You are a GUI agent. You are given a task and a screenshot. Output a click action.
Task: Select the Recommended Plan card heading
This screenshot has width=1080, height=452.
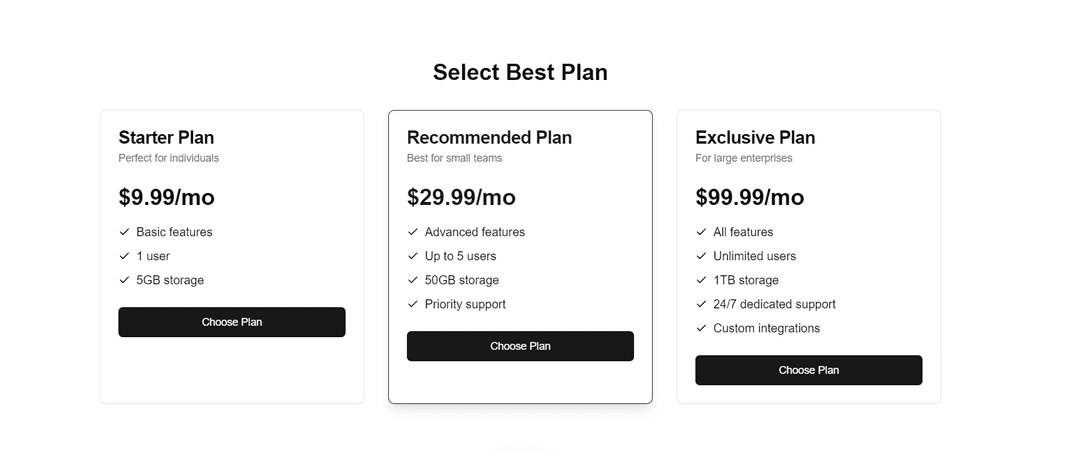[x=489, y=138]
